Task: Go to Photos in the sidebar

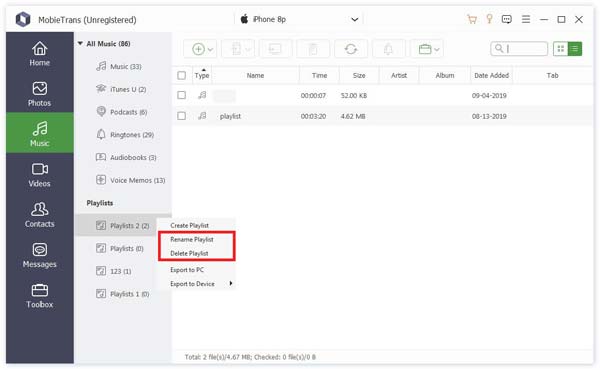Action: pos(40,93)
